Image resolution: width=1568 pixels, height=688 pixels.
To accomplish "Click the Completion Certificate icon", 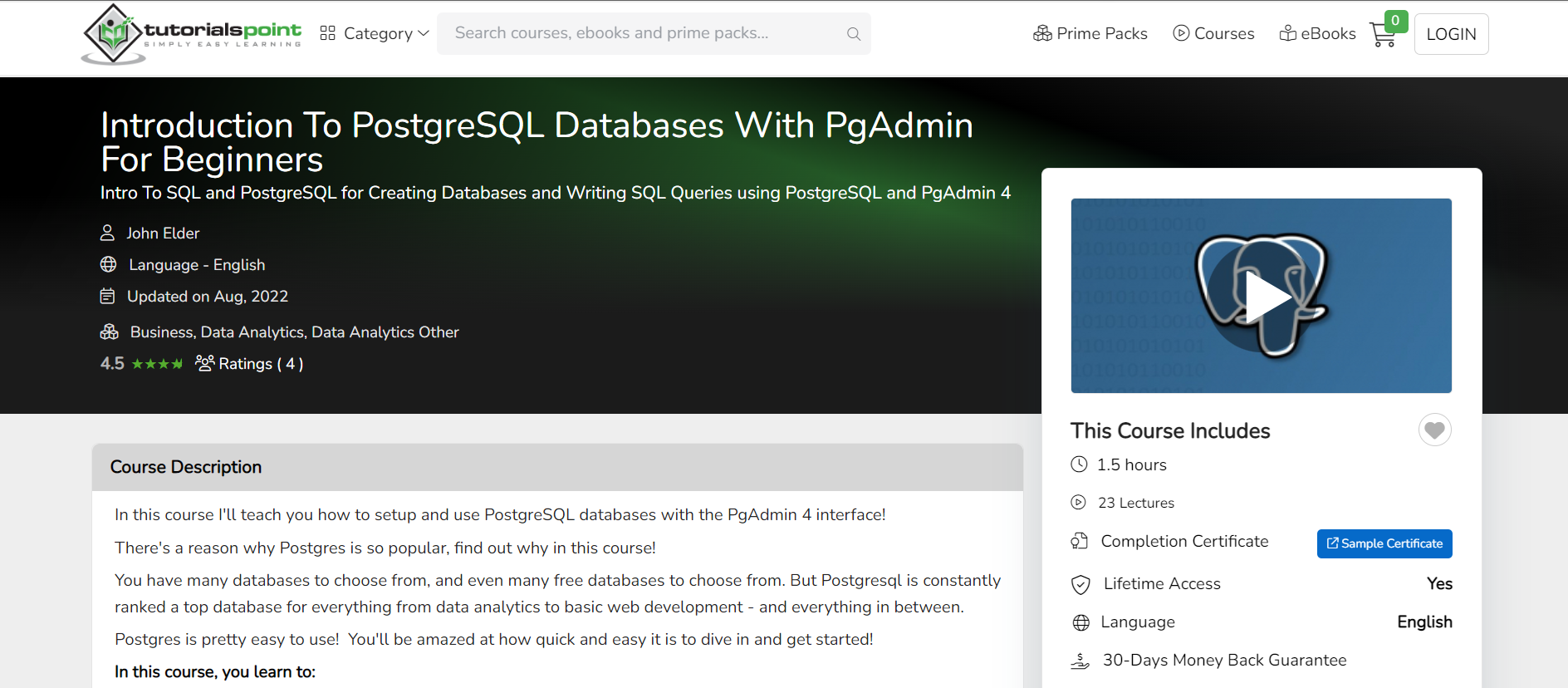I will click(1080, 541).
